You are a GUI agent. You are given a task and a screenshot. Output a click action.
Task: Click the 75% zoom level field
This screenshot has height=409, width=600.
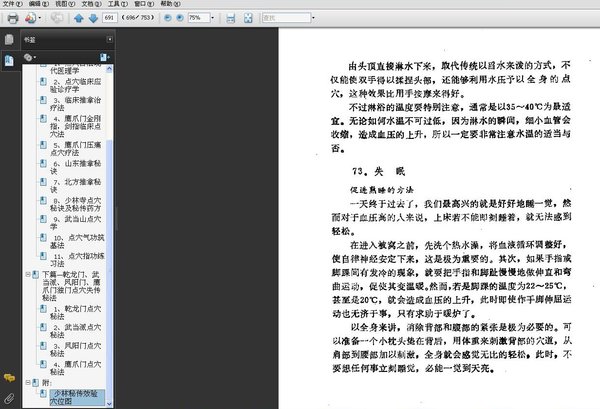coord(199,18)
